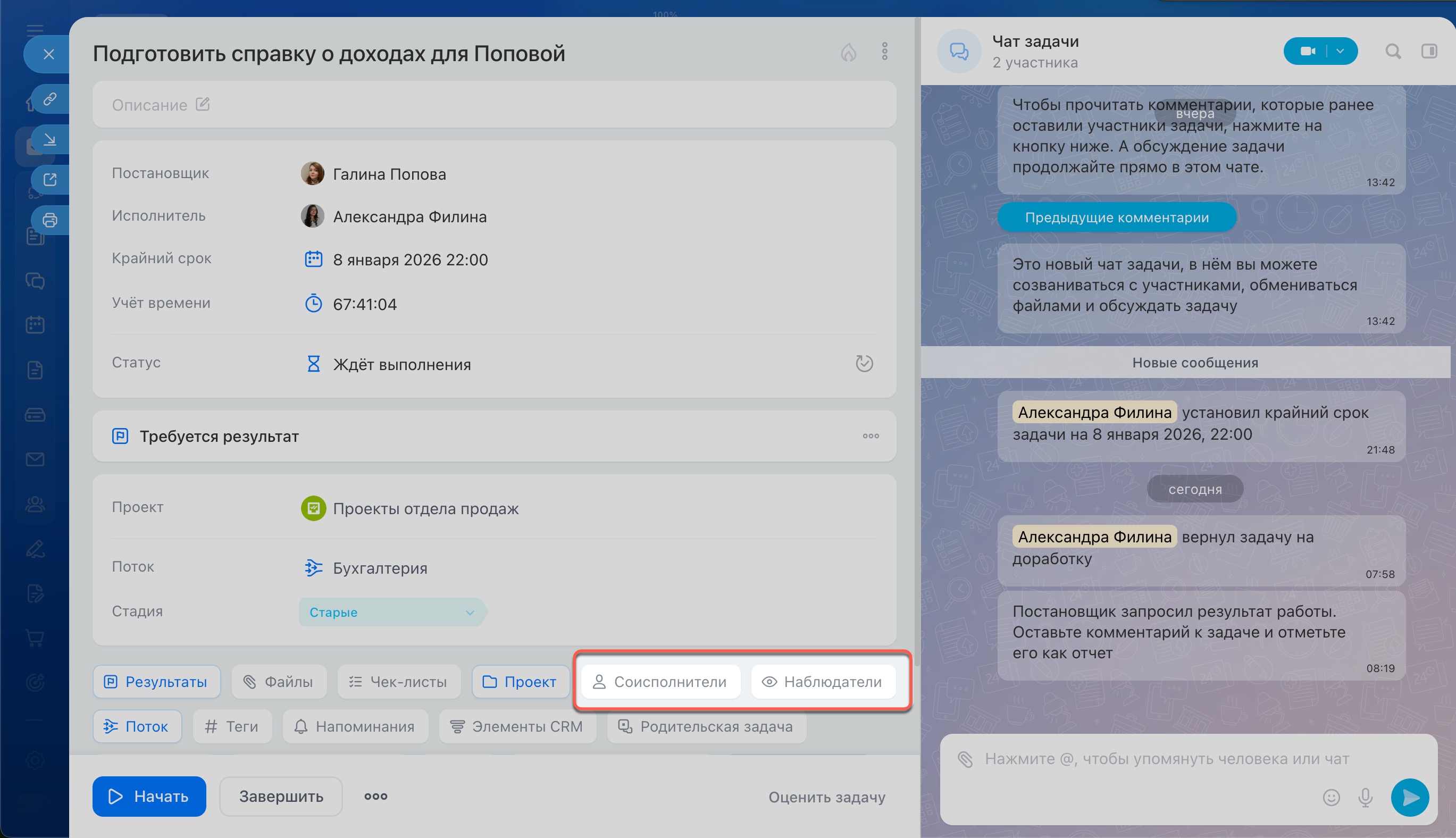Open the Файлы section
Screen dimensions: 1456x838
[x=279, y=682]
